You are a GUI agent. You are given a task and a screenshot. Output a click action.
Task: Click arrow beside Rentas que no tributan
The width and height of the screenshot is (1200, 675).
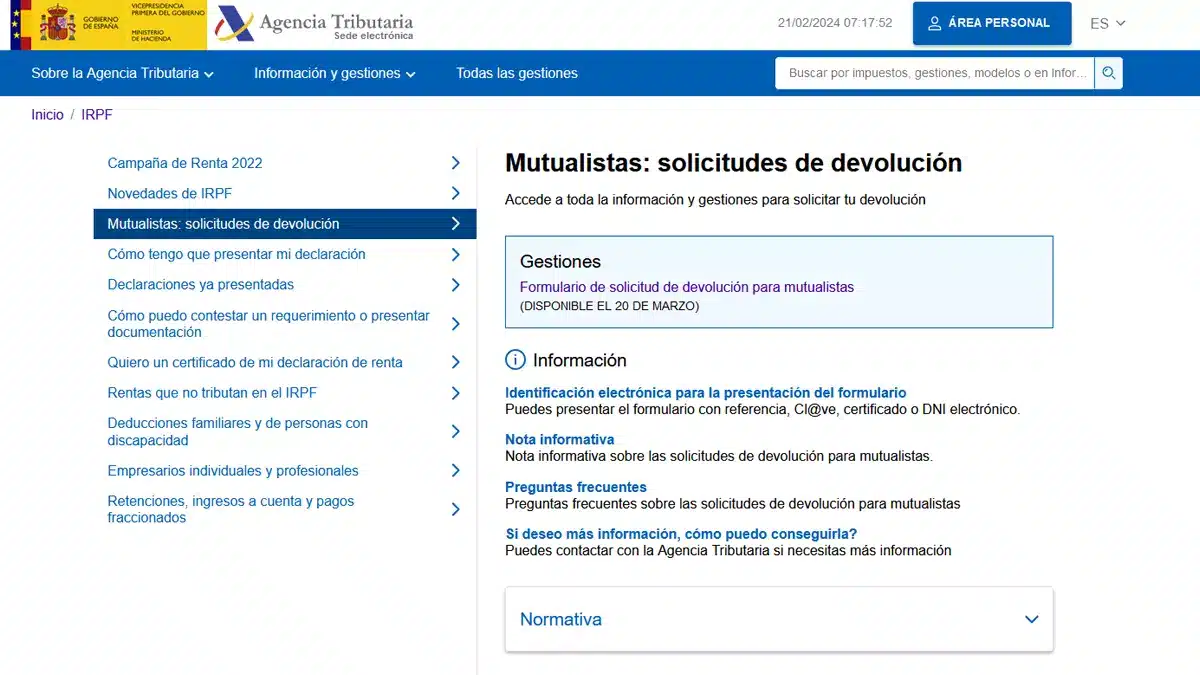456,393
